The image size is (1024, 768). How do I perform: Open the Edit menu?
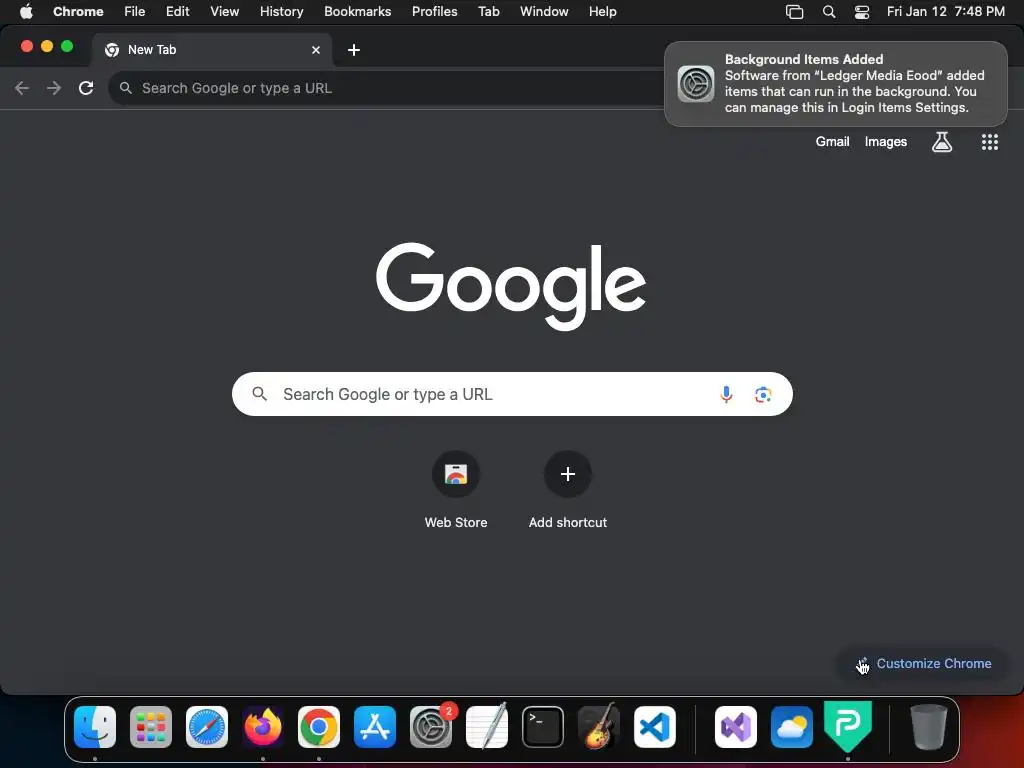point(178,11)
